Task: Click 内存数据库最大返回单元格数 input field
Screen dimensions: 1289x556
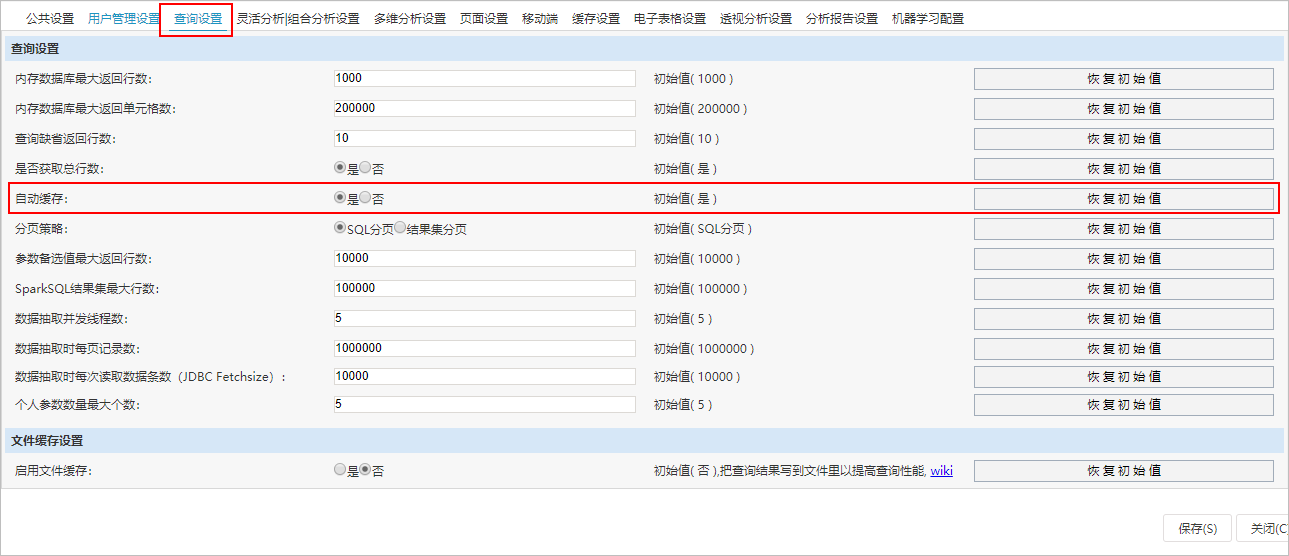Action: pyautogui.click(x=485, y=108)
